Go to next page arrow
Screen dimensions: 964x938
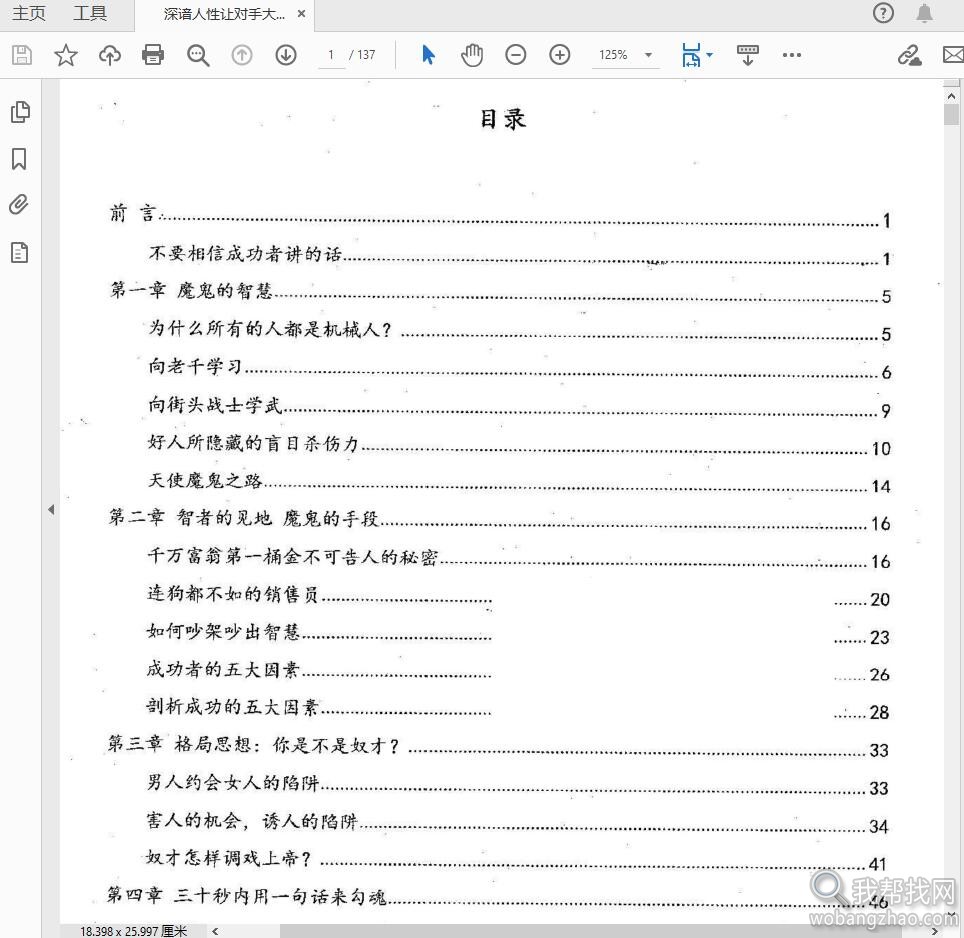(x=286, y=55)
